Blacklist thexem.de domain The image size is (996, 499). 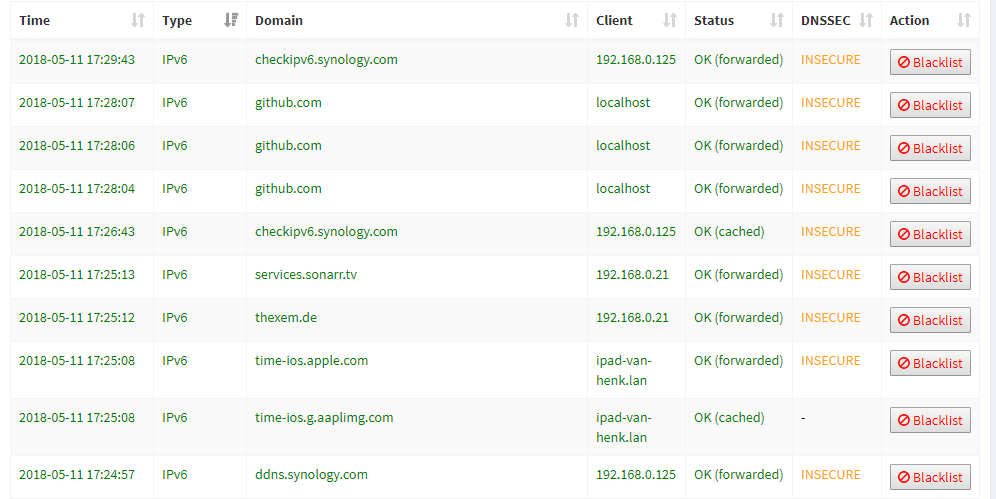(x=930, y=320)
